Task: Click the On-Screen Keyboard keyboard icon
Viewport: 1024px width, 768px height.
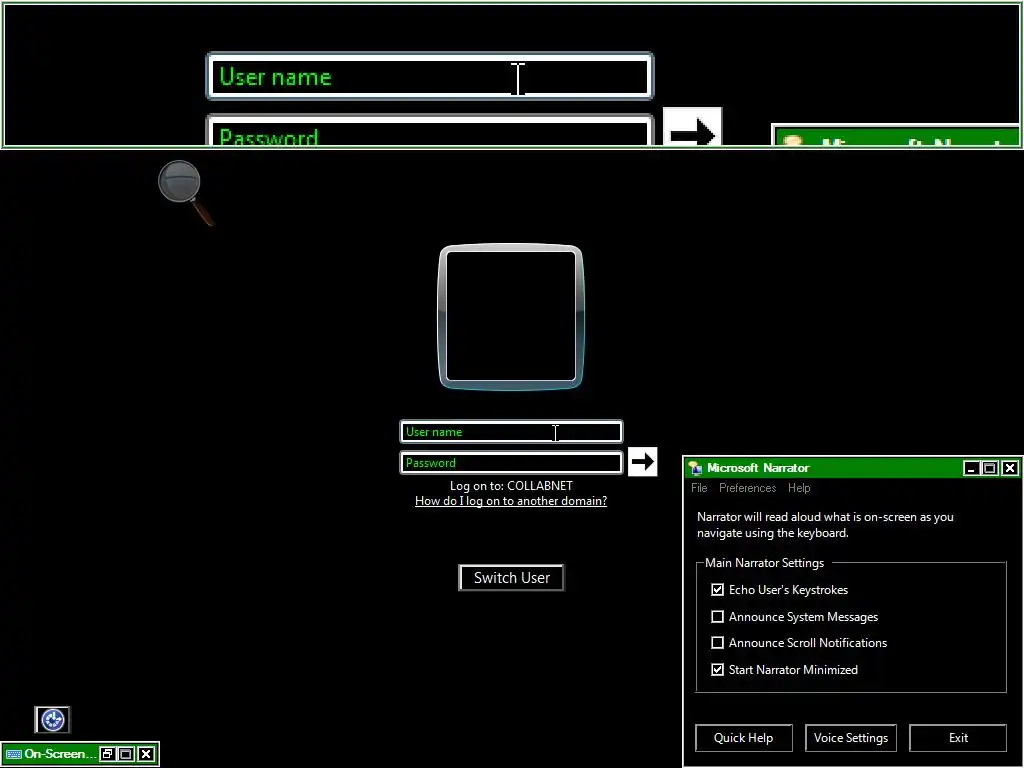Action: pyautogui.click(x=13, y=754)
